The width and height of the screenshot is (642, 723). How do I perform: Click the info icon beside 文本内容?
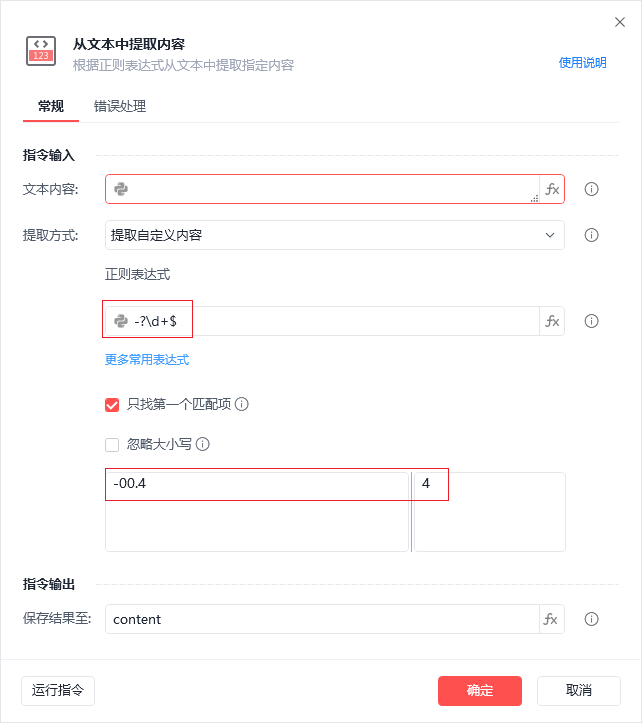point(591,189)
